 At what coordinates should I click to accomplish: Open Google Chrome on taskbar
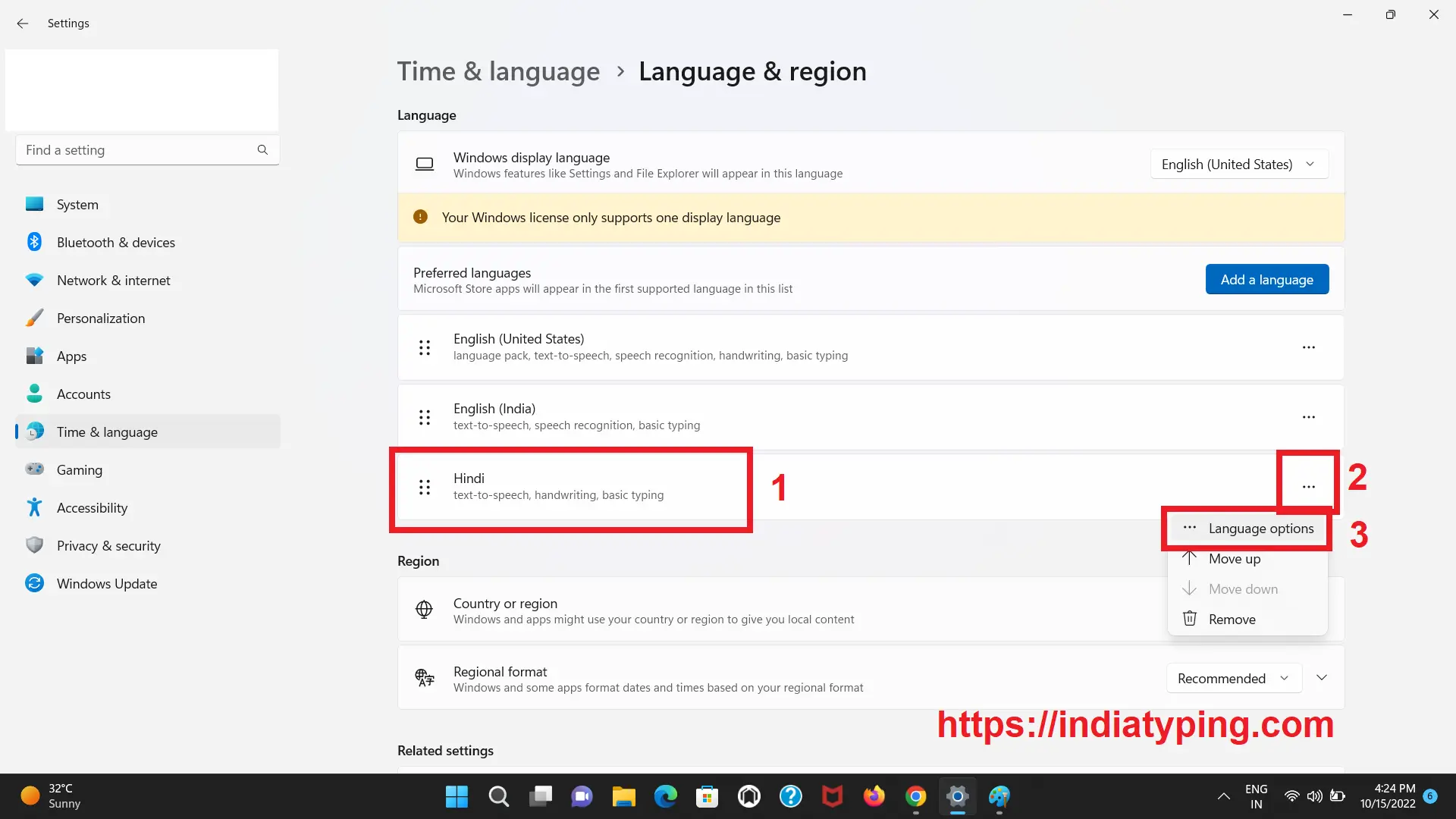coord(915,796)
